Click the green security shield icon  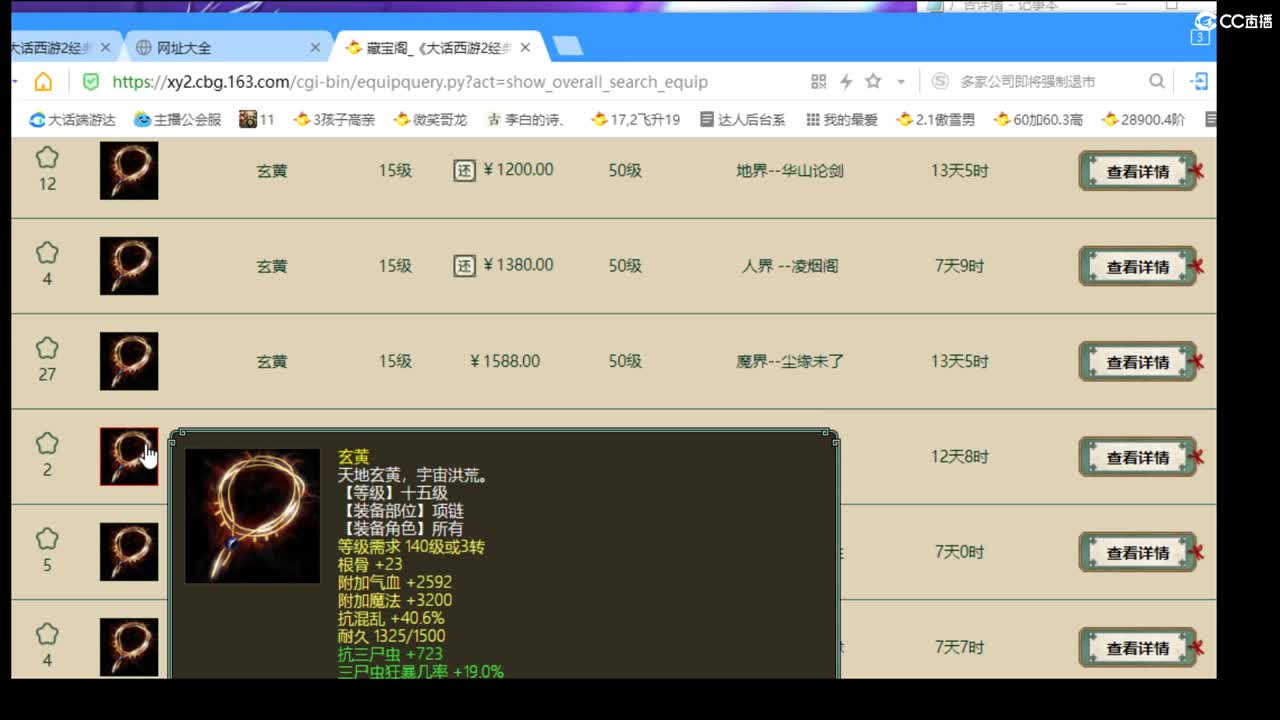[x=90, y=82]
